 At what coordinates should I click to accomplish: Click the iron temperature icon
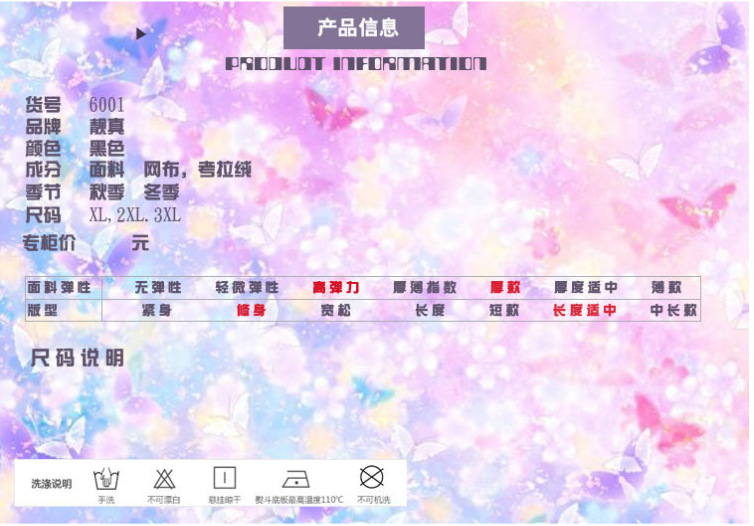coord(296,479)
